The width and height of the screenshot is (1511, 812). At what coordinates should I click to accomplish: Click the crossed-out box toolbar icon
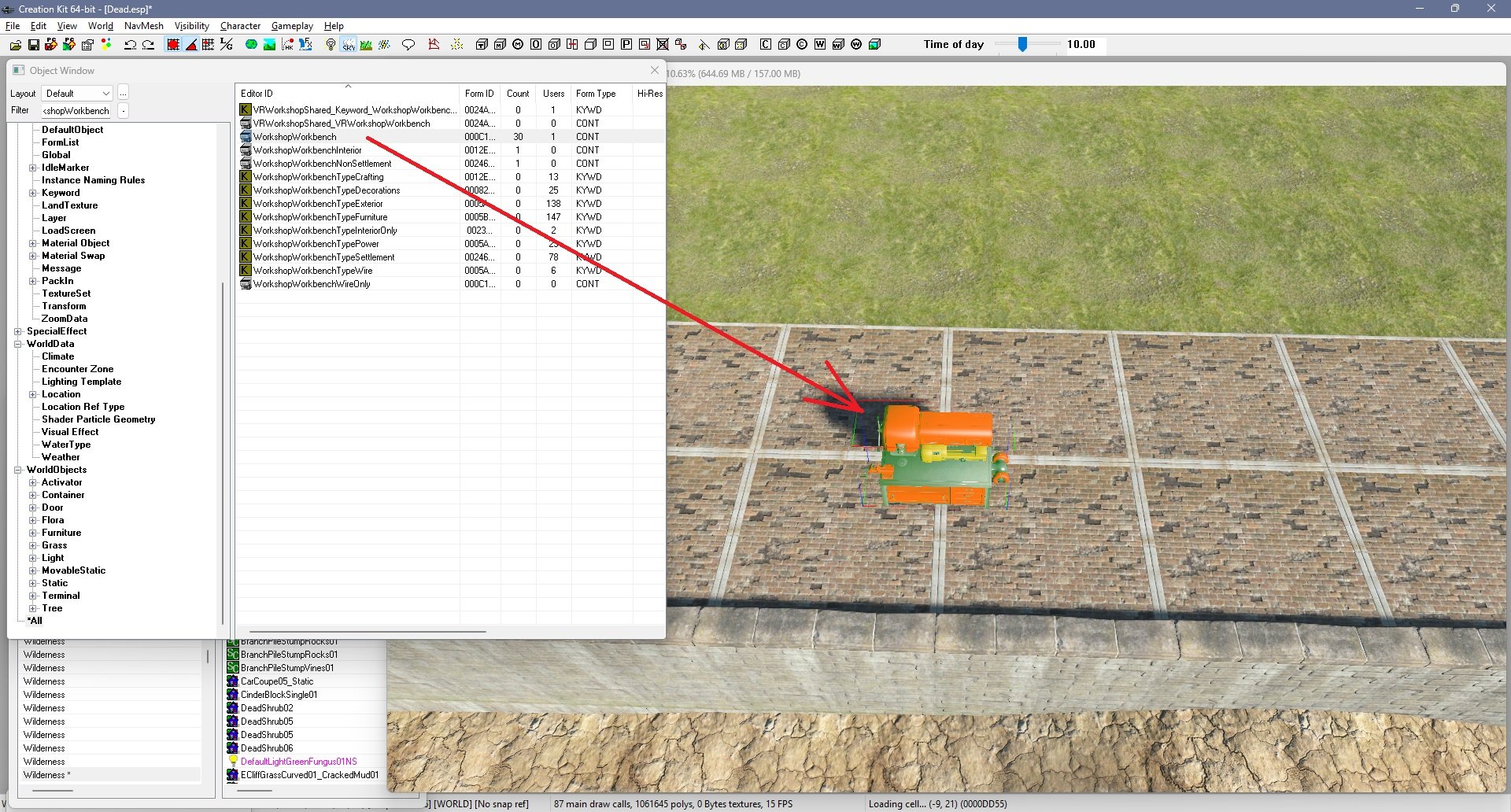tap(663, 45)
